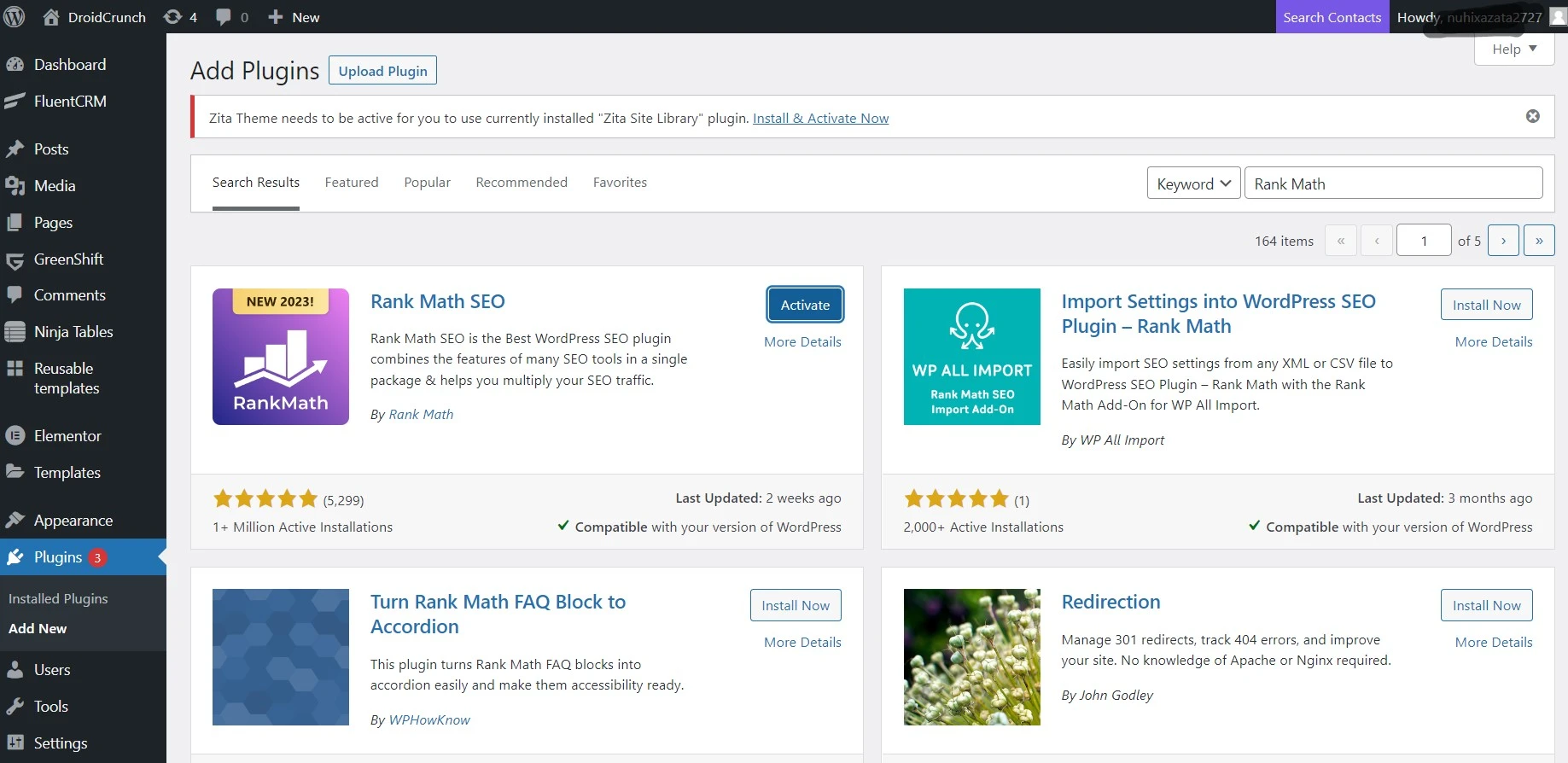Screen dimensions: 1568x763
Task: Activate the Rank Math SEO plugin
Action: pos(805,305)
